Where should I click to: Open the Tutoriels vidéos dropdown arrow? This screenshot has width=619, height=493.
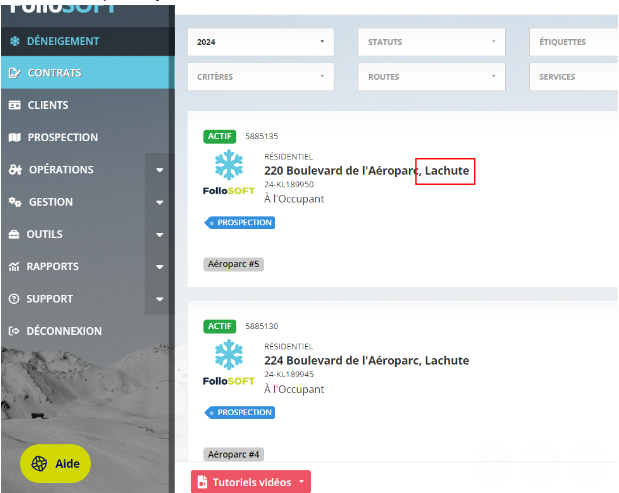tap(302, 482)
